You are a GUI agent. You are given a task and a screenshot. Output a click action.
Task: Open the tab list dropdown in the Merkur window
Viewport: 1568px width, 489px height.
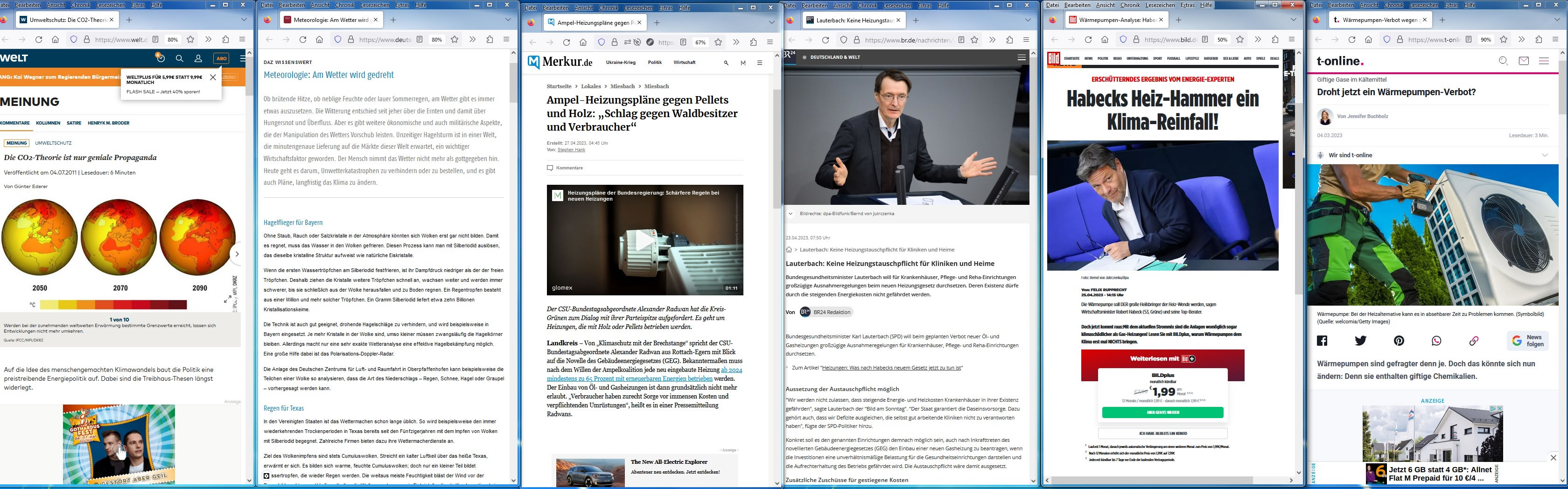(771, 22)
